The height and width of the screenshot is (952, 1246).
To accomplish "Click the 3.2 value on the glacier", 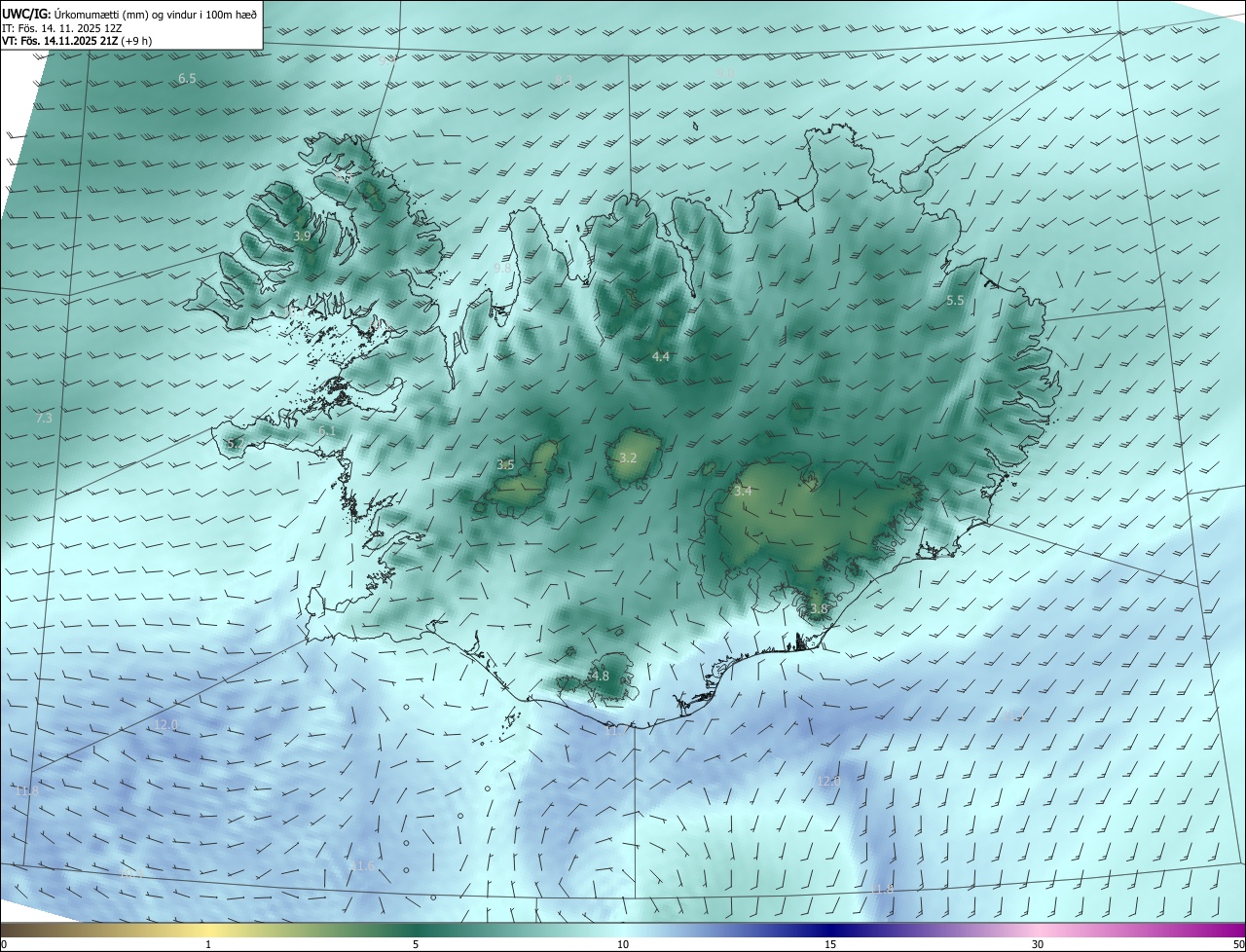I will (628, 458).
